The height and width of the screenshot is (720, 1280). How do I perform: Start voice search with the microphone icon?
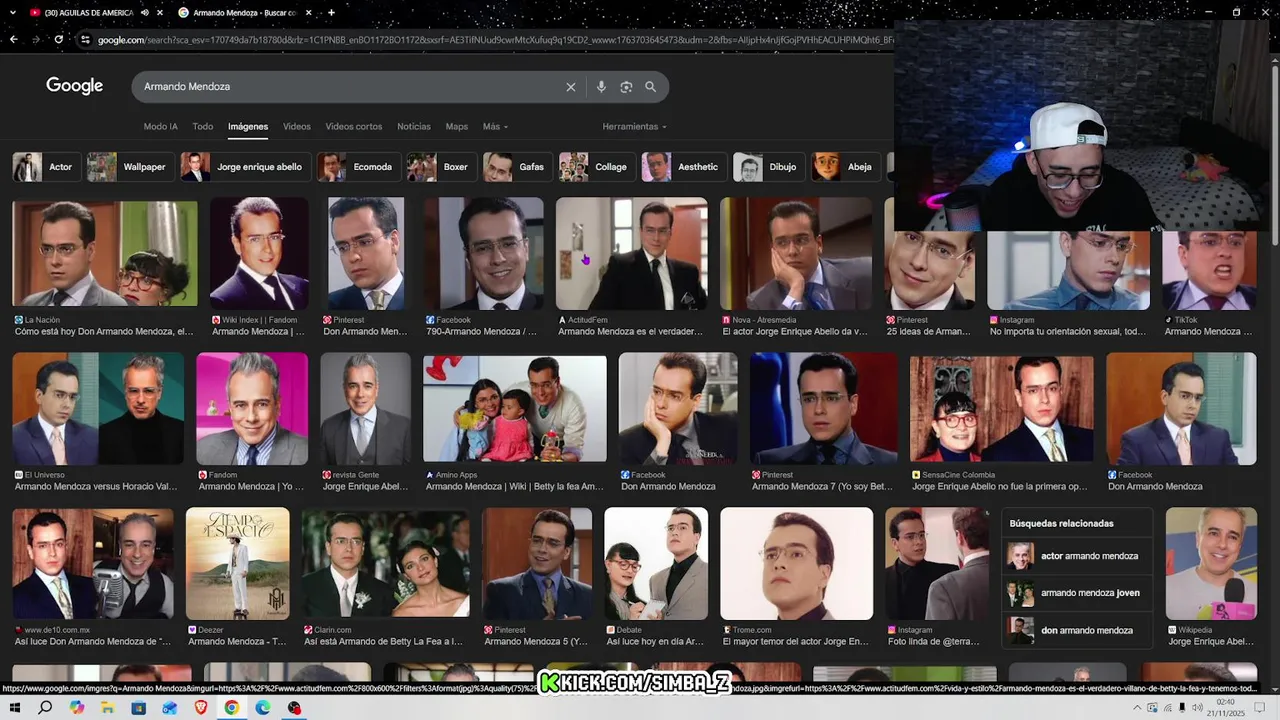coord(601,87)
